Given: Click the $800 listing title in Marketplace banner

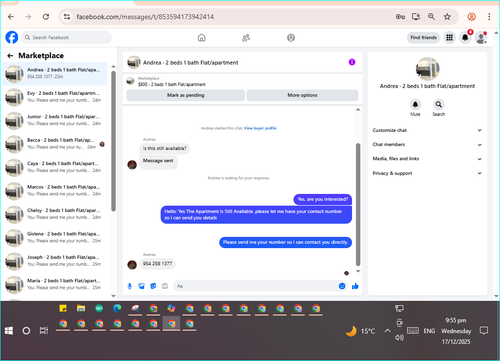Looking at the screenshot, I should (172, 84).
